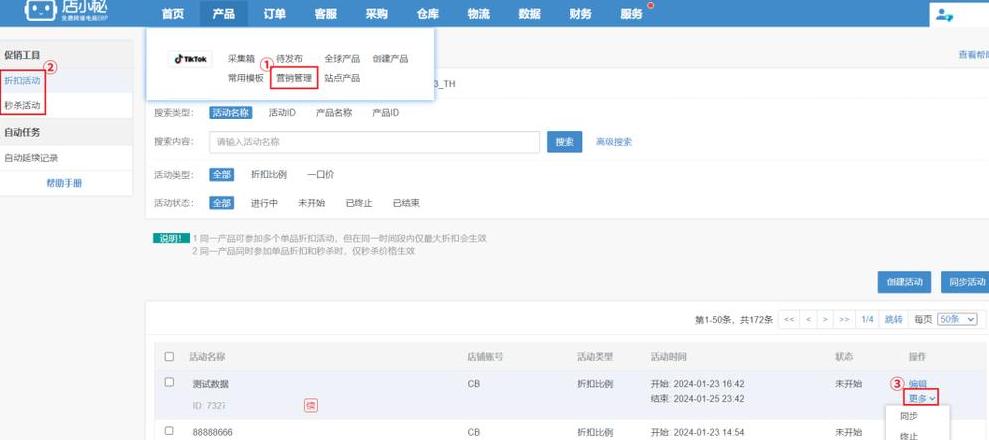
Task: Select 同步 from the 更多 dropdown
Action: tap(909, 416)
